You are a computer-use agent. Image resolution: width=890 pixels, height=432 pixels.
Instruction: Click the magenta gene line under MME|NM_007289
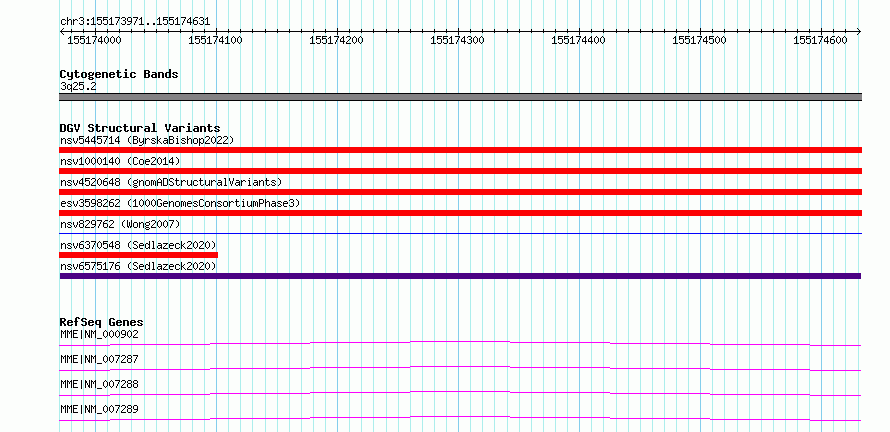coord(460,418)
